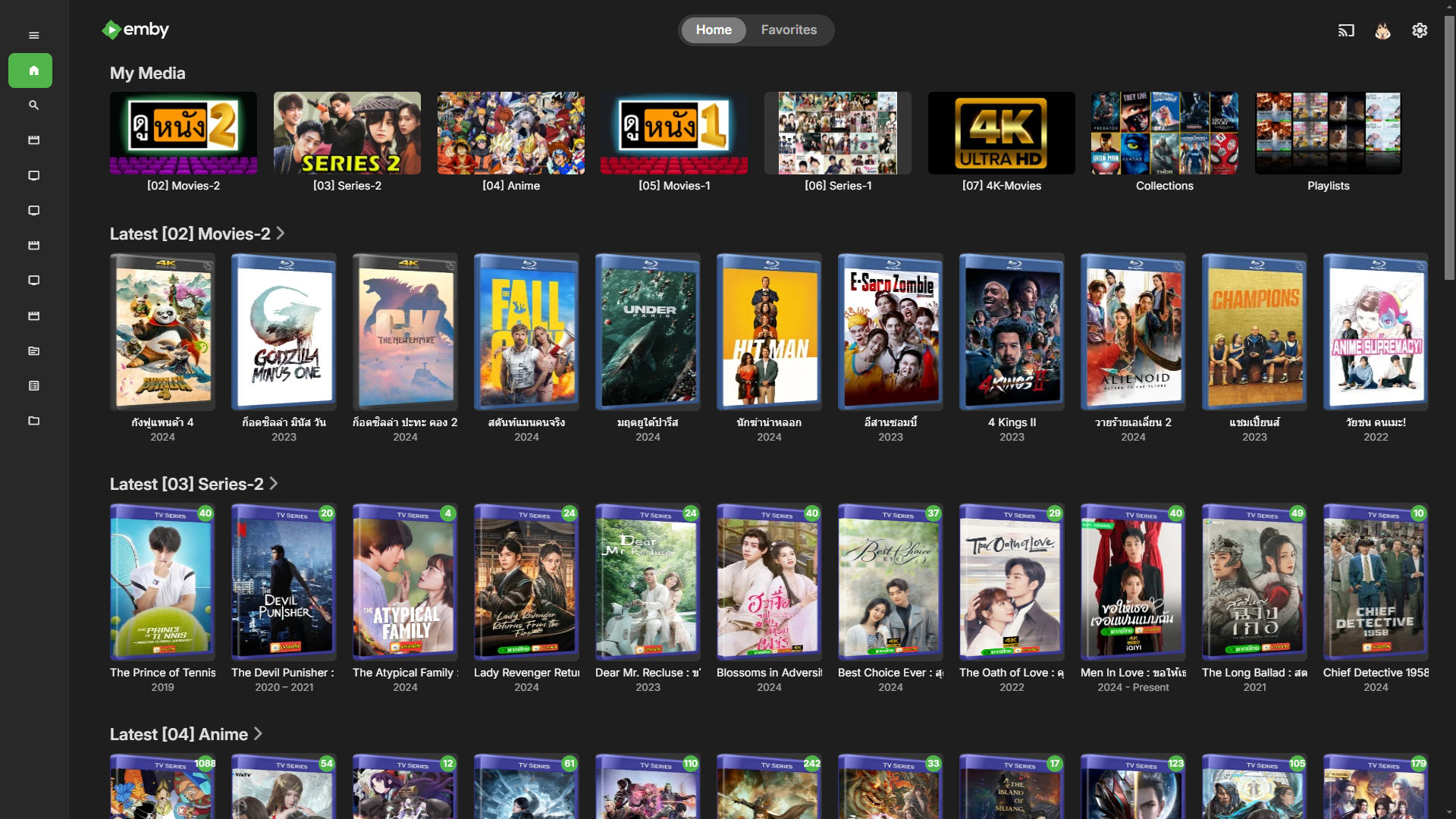1456x819 pixels.
Task: Open search via the magnifier icon
Action: coord(33,105)
